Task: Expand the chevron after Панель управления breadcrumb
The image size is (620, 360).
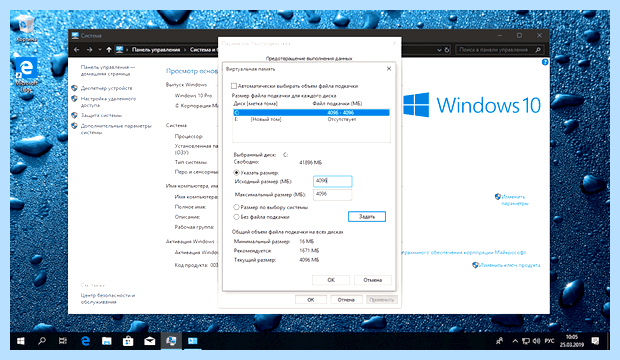Action: point(185,50)
